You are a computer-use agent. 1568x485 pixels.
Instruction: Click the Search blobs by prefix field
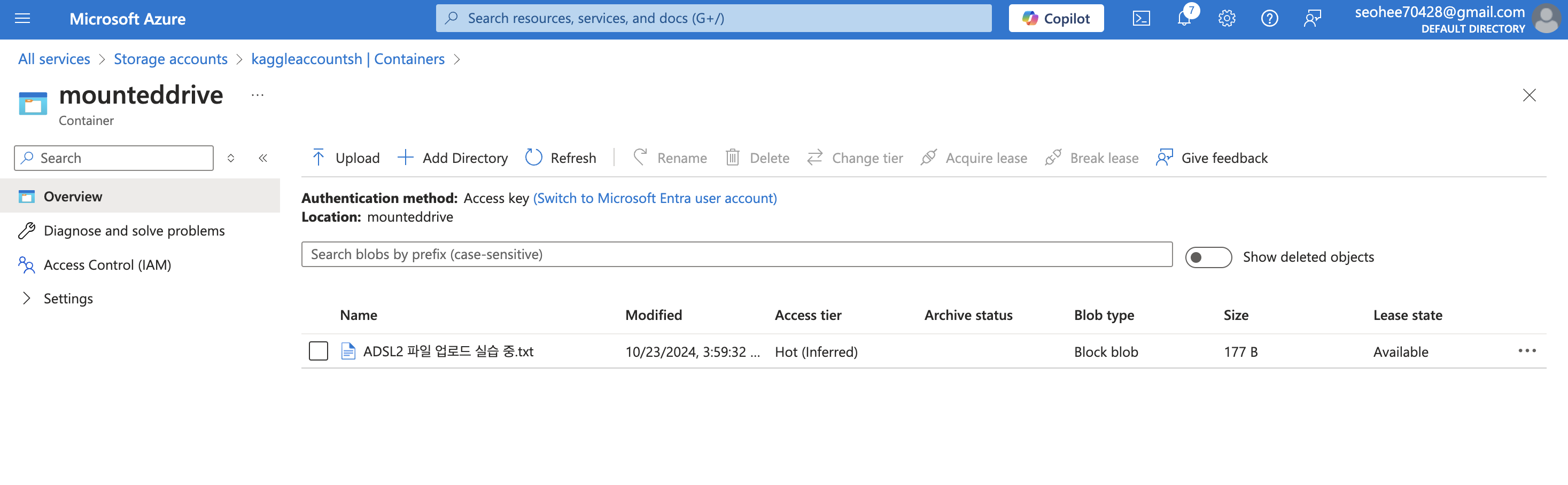point(736,254)
